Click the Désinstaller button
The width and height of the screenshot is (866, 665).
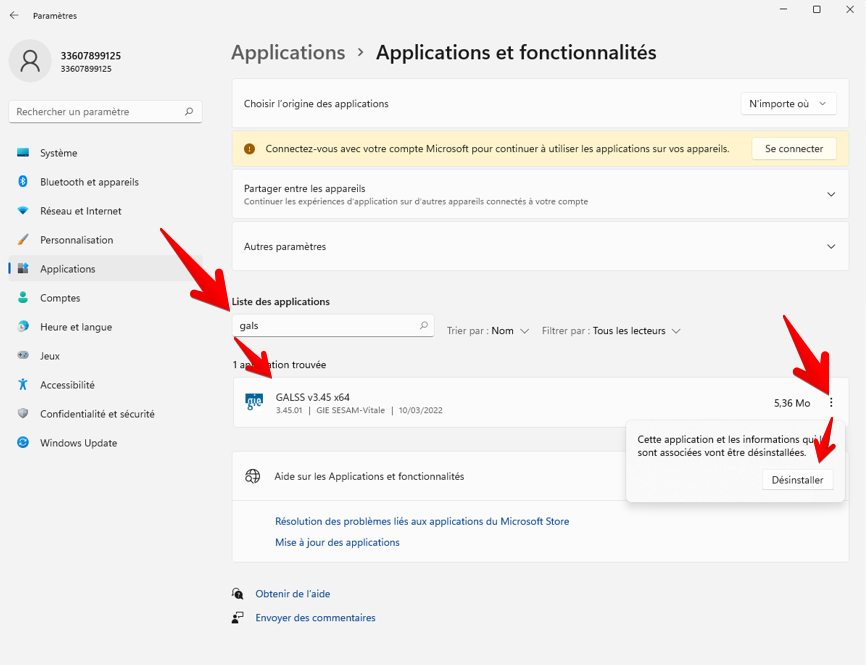(x=798, y=480)
